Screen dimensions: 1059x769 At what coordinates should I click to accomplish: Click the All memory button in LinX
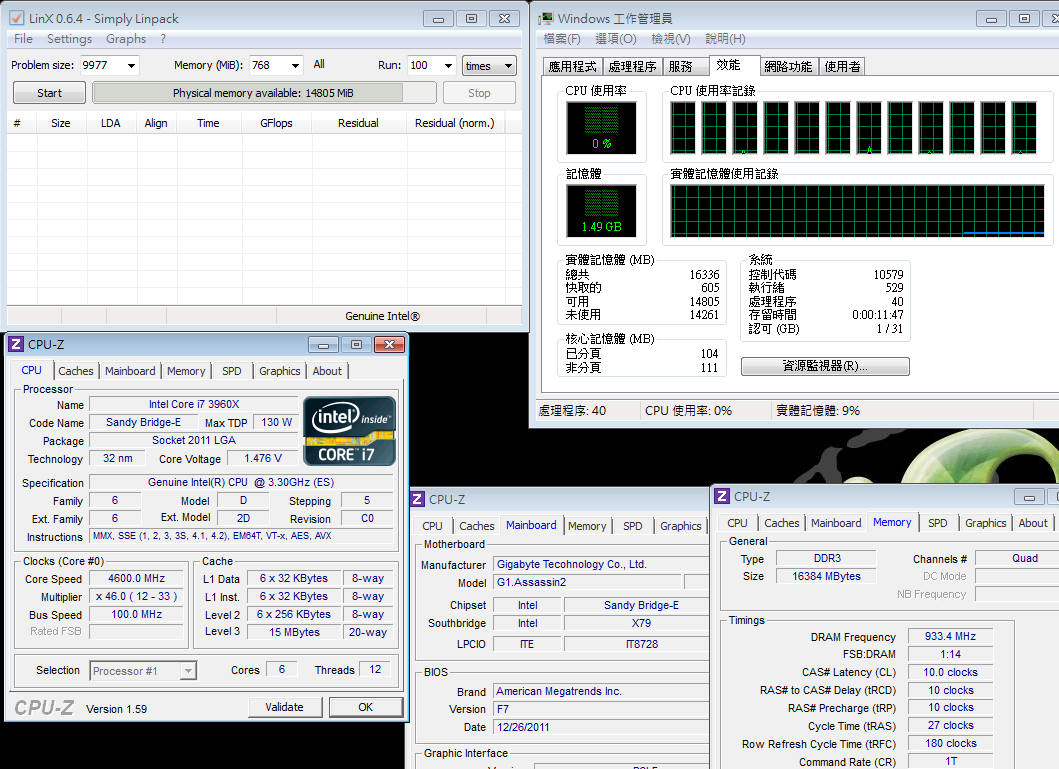[319, 65]
